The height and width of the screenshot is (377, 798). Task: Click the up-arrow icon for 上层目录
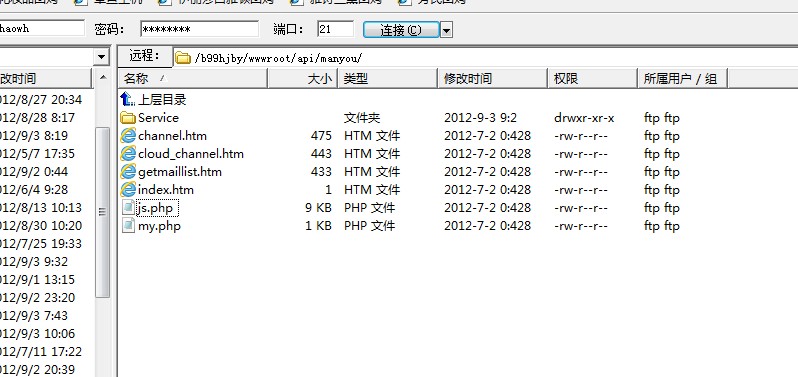click(x=127, y=99)
